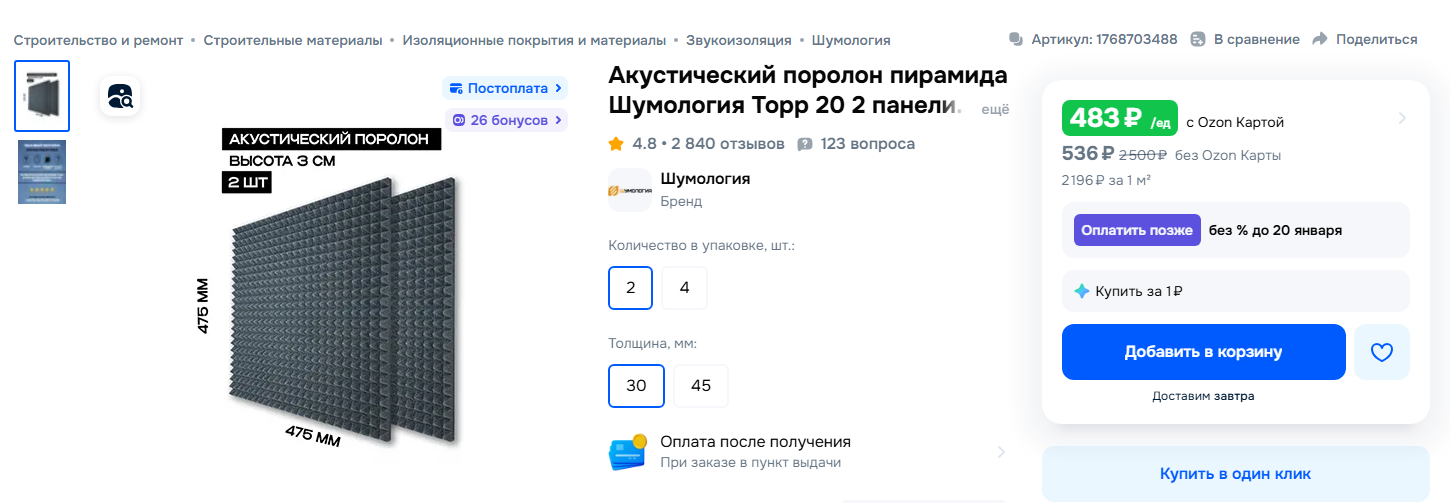
Task: Select the second blue infographic thumbnail
Action: 42,172
